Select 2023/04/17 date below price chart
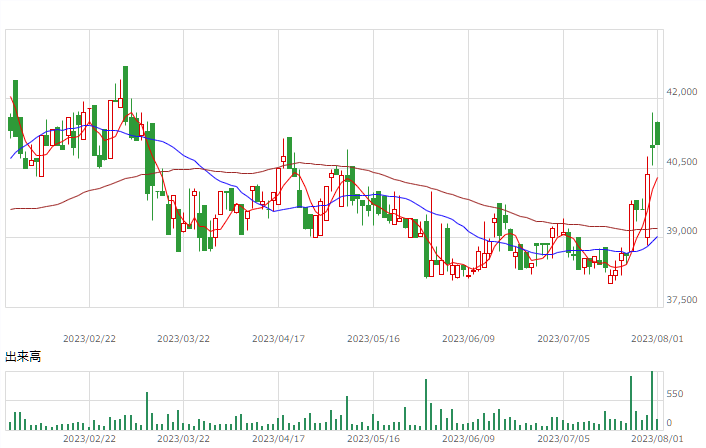The width and height of the screenshot is (706, 448). pyautogui.click(x=278, y=339)
